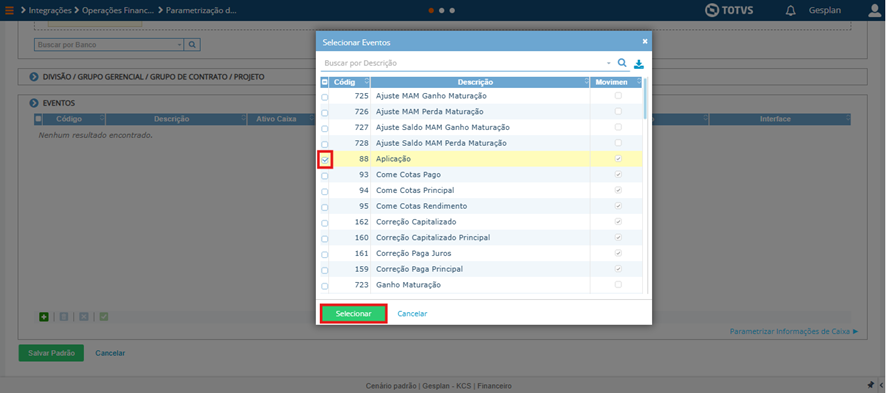Click the download icon in the dialog
Screen dimensions: 886x393
(639, 64)
